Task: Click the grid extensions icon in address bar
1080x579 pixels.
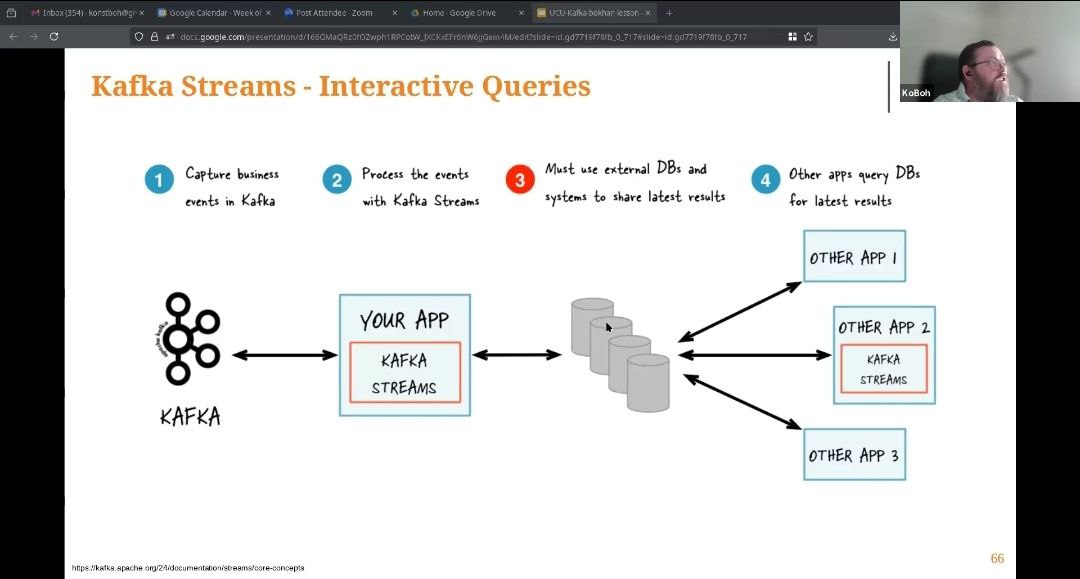Action: 792,36
